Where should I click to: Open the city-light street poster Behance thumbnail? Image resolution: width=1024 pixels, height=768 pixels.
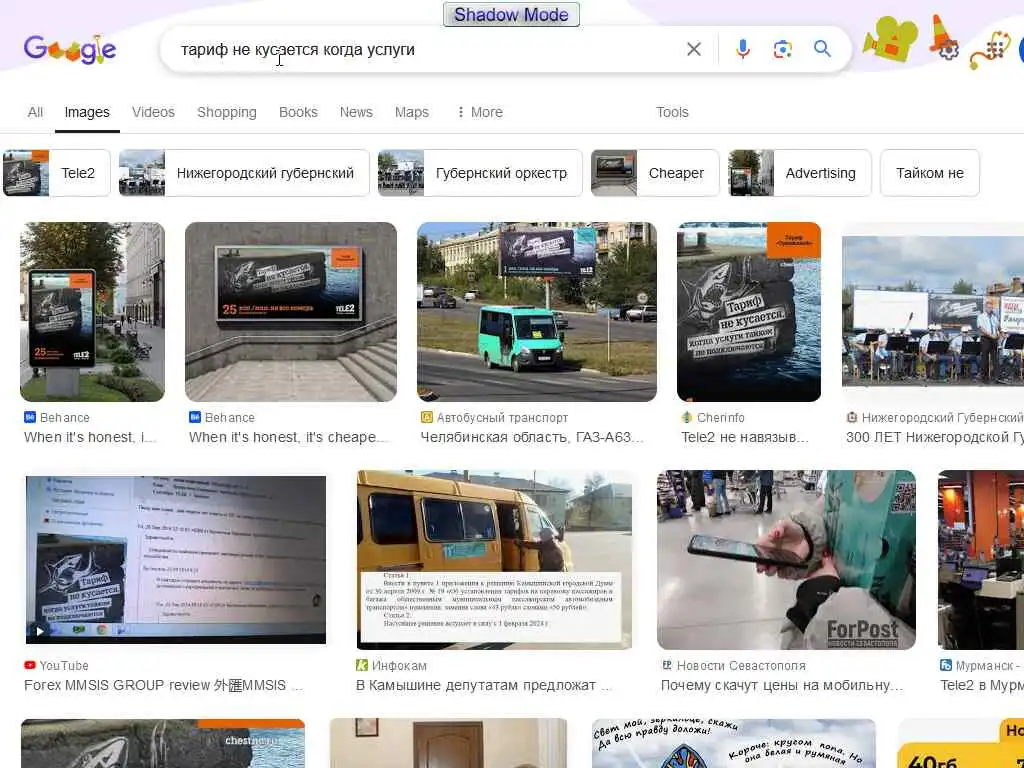[92, 312]
